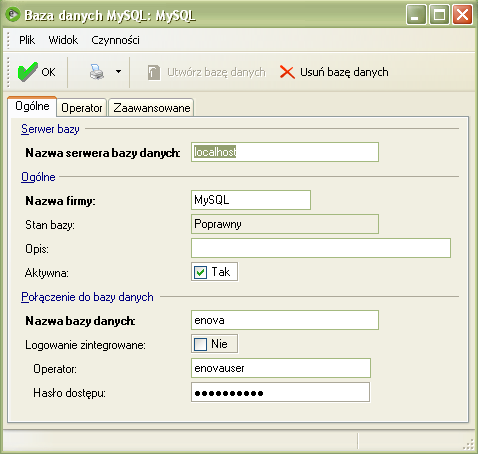The height and width of the screenshot is (454, 478).
Task: Click the printer icon in toolbar
Action: click(97, 72)
